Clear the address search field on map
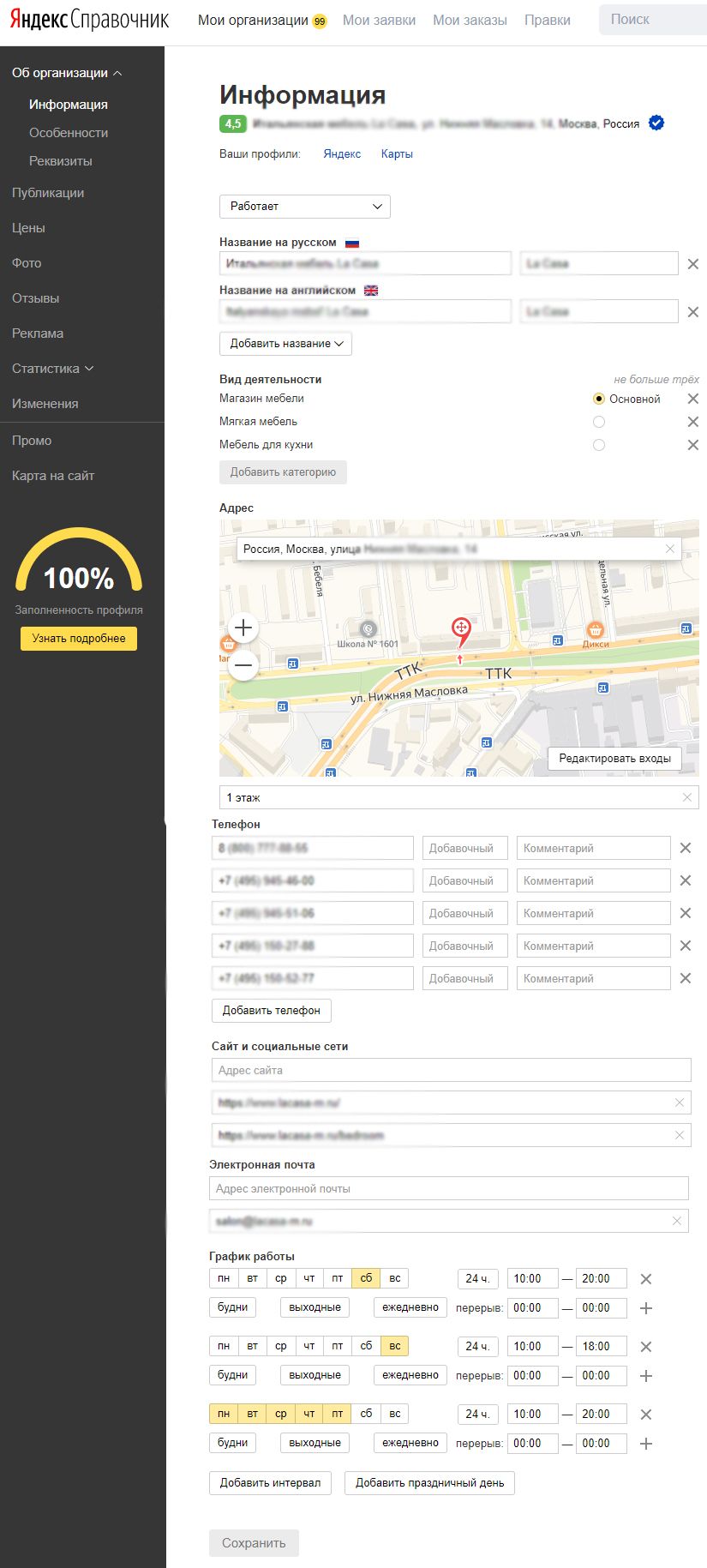Image resolution: width=707 pixels, height=1568 pixels. (x=670, y=549)
